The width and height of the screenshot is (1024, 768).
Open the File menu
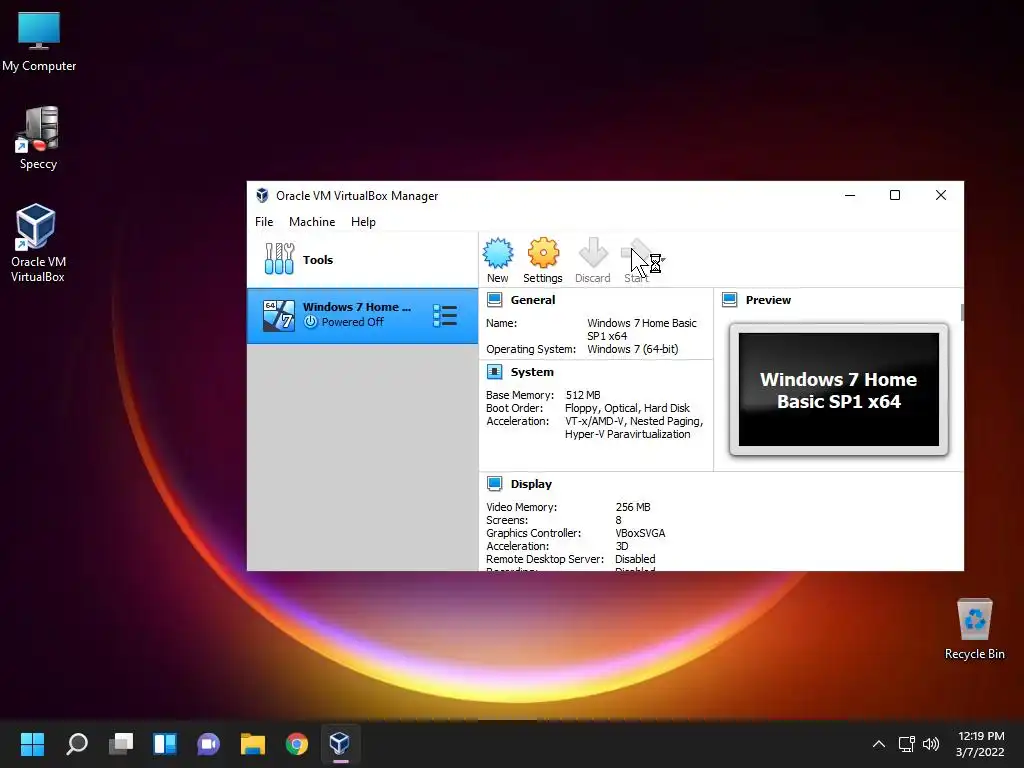264,222
